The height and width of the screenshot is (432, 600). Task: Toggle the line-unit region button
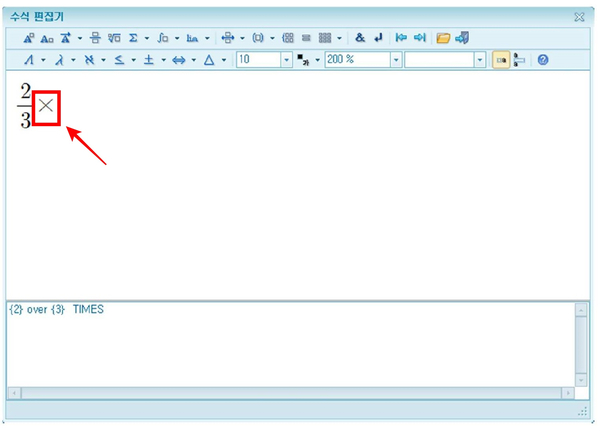[519, 60]
